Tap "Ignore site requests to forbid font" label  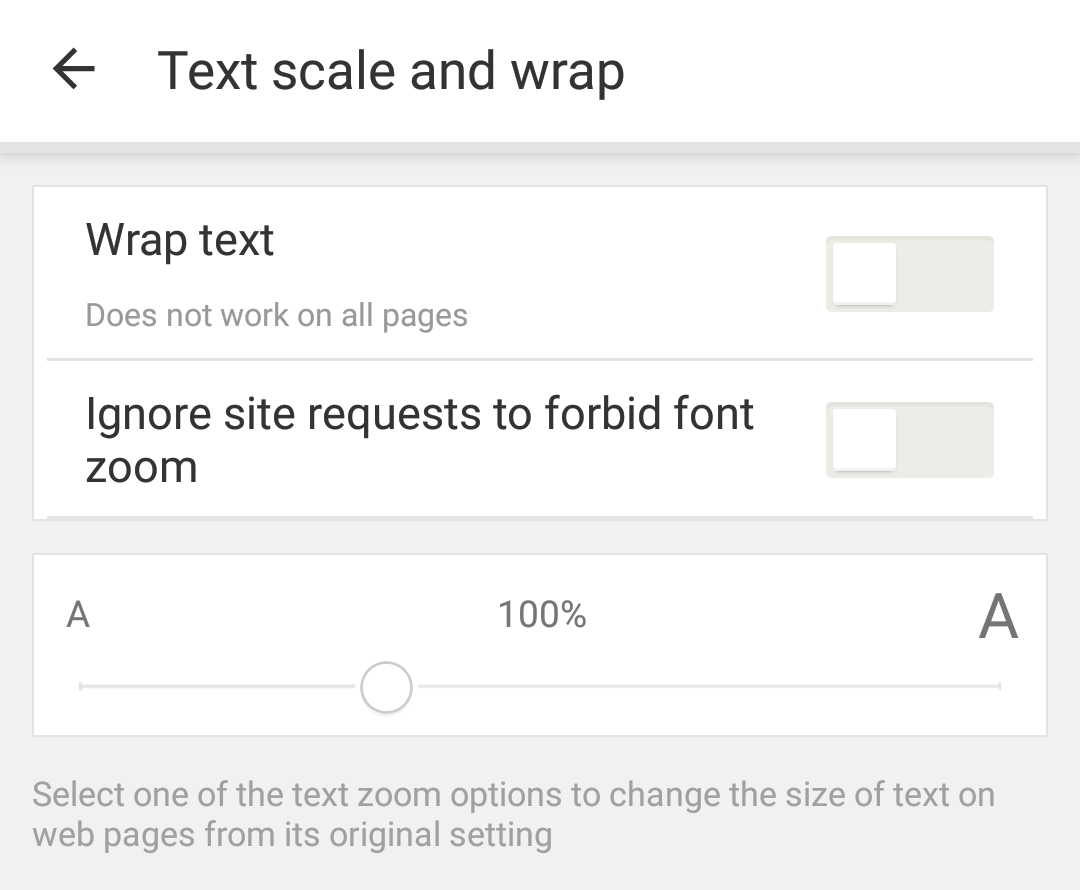coord(420,414)
